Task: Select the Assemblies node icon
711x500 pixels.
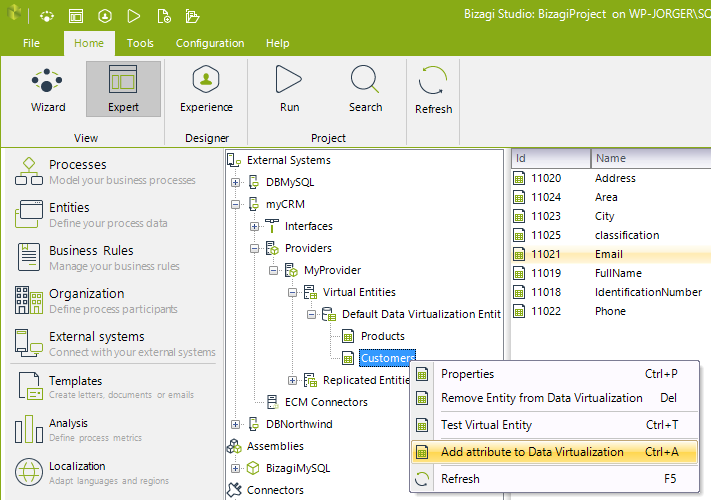Action: point(234,446)
